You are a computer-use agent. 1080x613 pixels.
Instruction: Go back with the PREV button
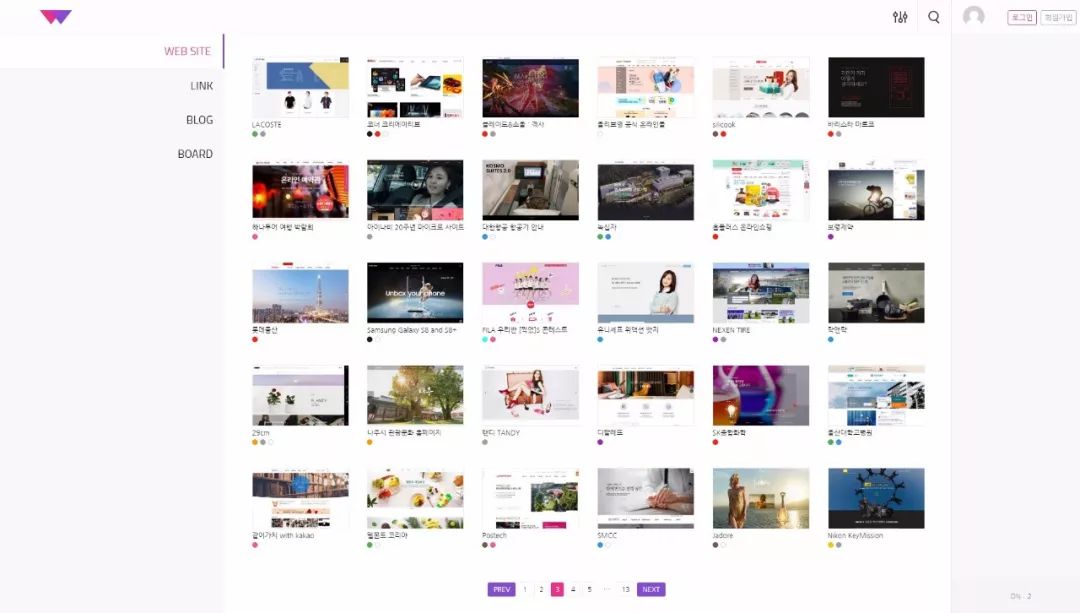click(x=501, y=590)
